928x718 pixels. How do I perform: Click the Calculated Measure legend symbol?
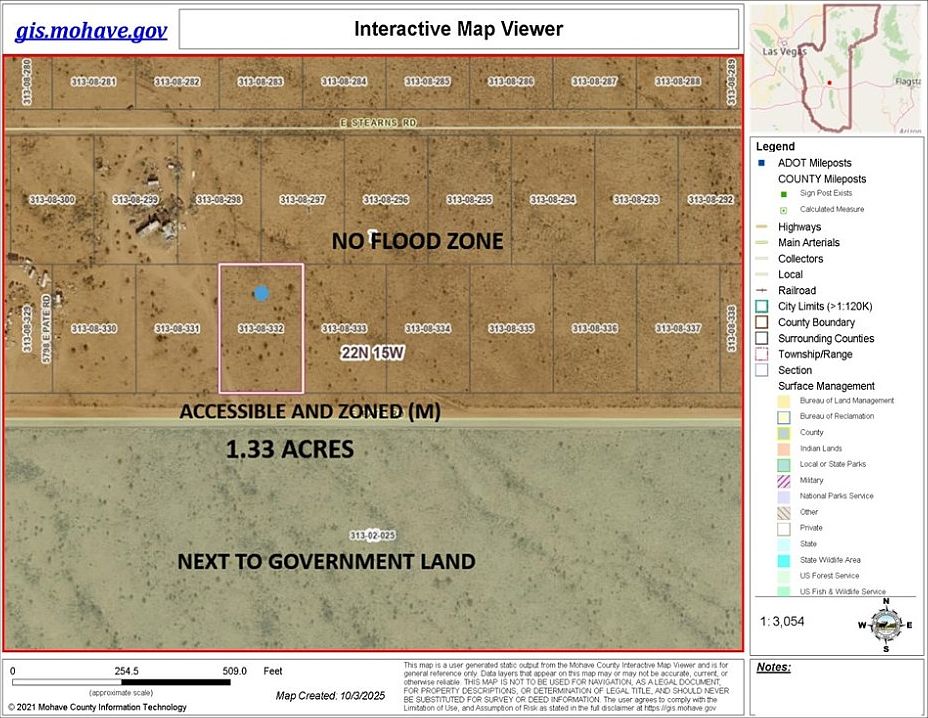point(785,210)
